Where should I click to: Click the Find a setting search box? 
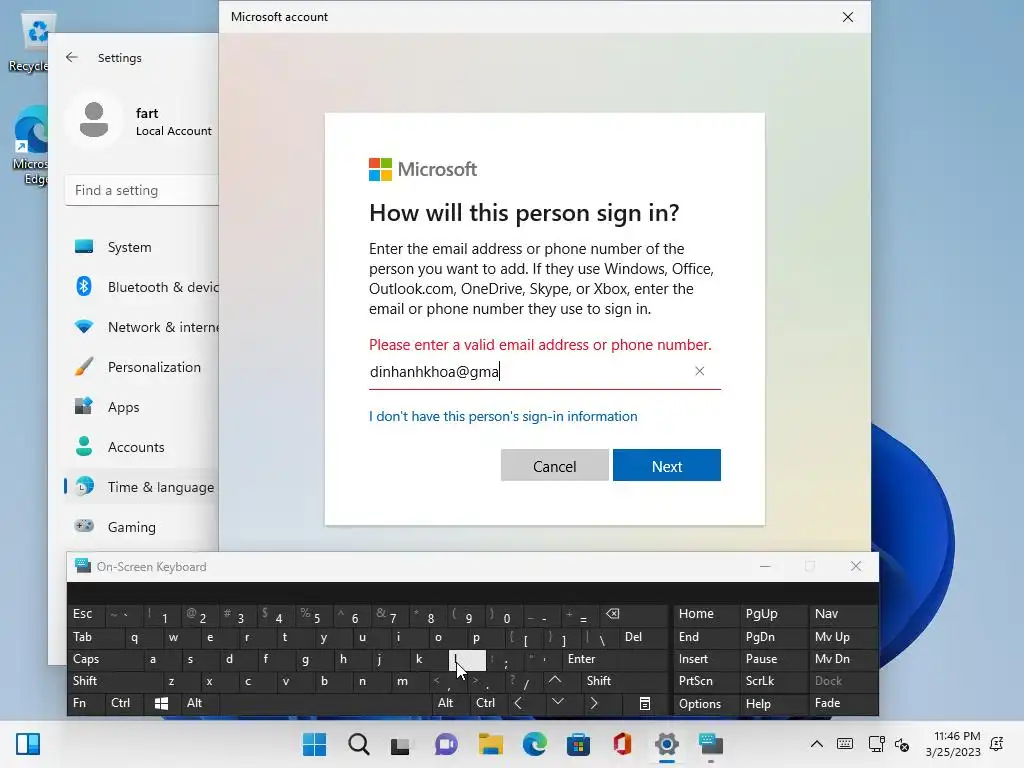click(x=142, y=190)
